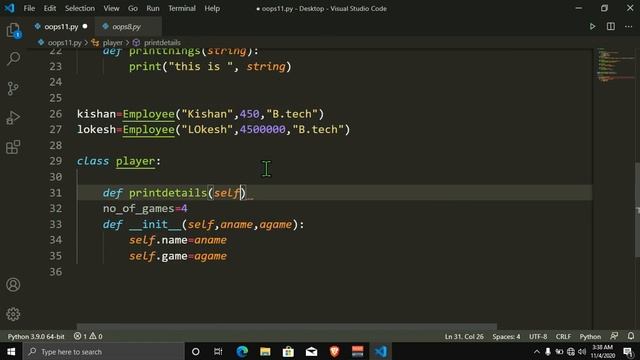
Task: Launch Brave browser from taskbar
Action: (x=334, y=351)
